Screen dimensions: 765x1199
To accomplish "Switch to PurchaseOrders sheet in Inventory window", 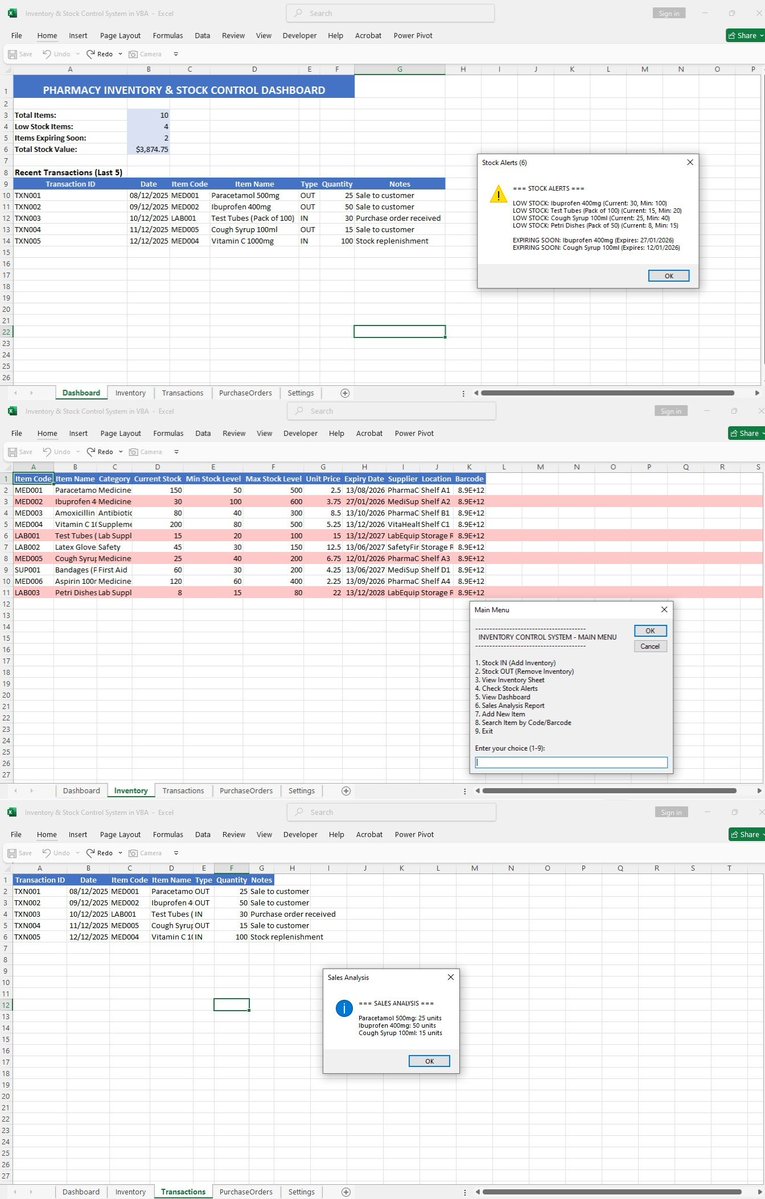I will [x=246, y=791].
